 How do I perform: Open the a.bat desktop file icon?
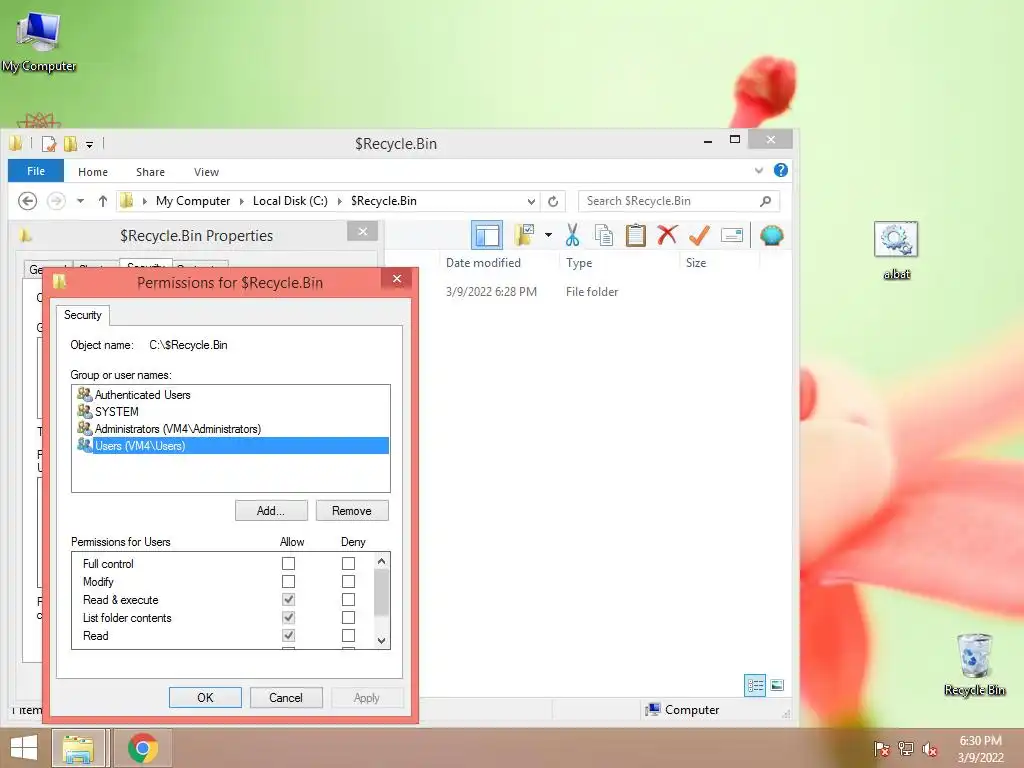pos(896,251)
